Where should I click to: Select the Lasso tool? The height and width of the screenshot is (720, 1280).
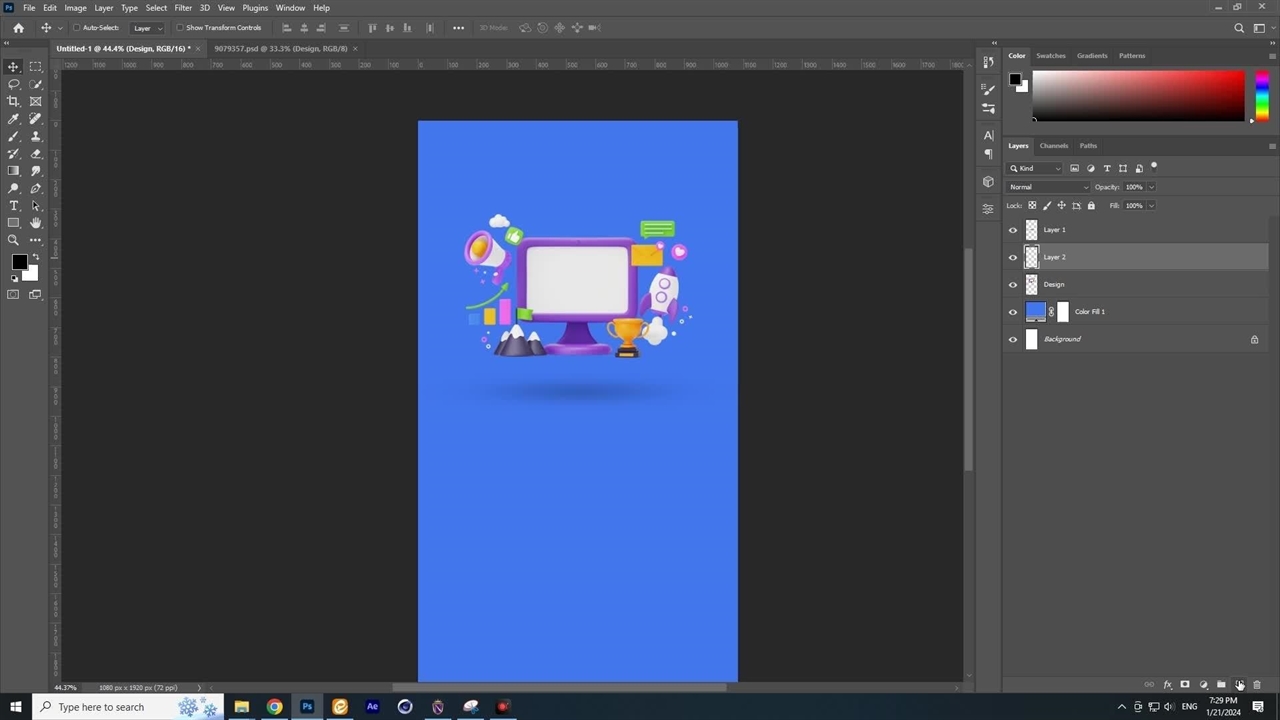(x=14, y=84)
